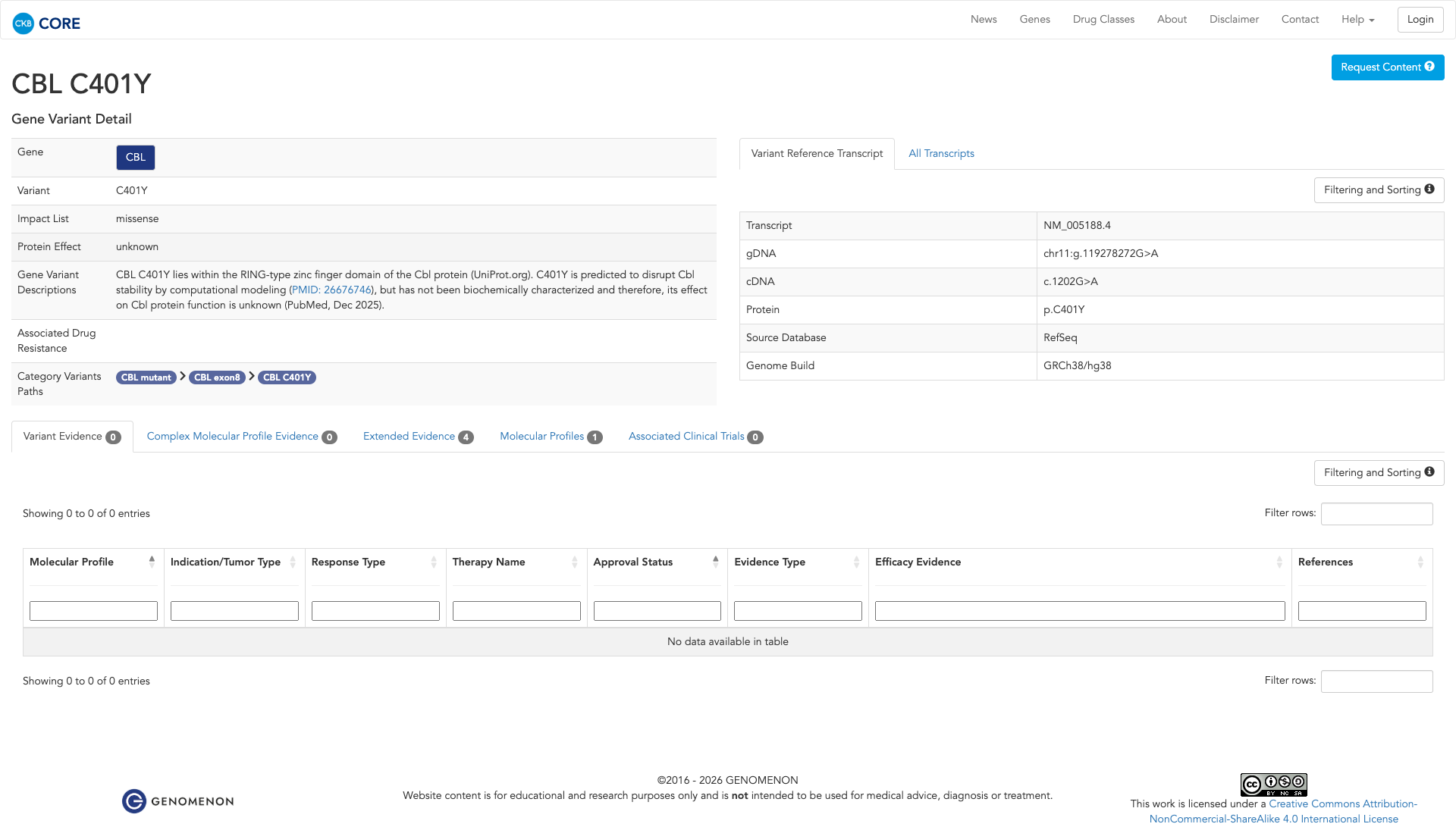Viewport: 1456px width, 827px height.
Task: Open evidence table Filtering and Sorting info
Action: [1378, 473]
